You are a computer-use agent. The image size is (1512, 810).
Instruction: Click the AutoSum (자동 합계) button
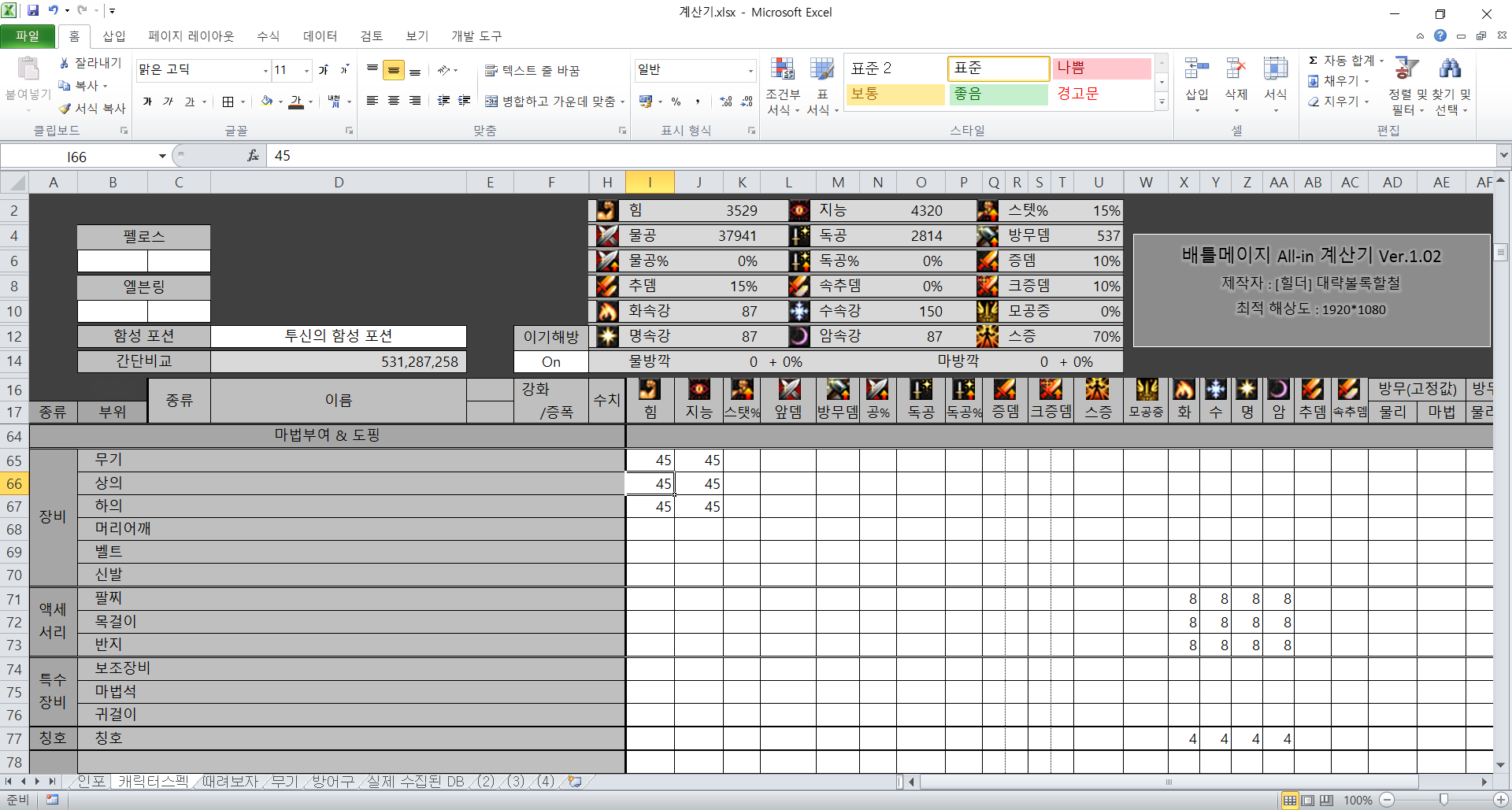(x=1341, y=61)
